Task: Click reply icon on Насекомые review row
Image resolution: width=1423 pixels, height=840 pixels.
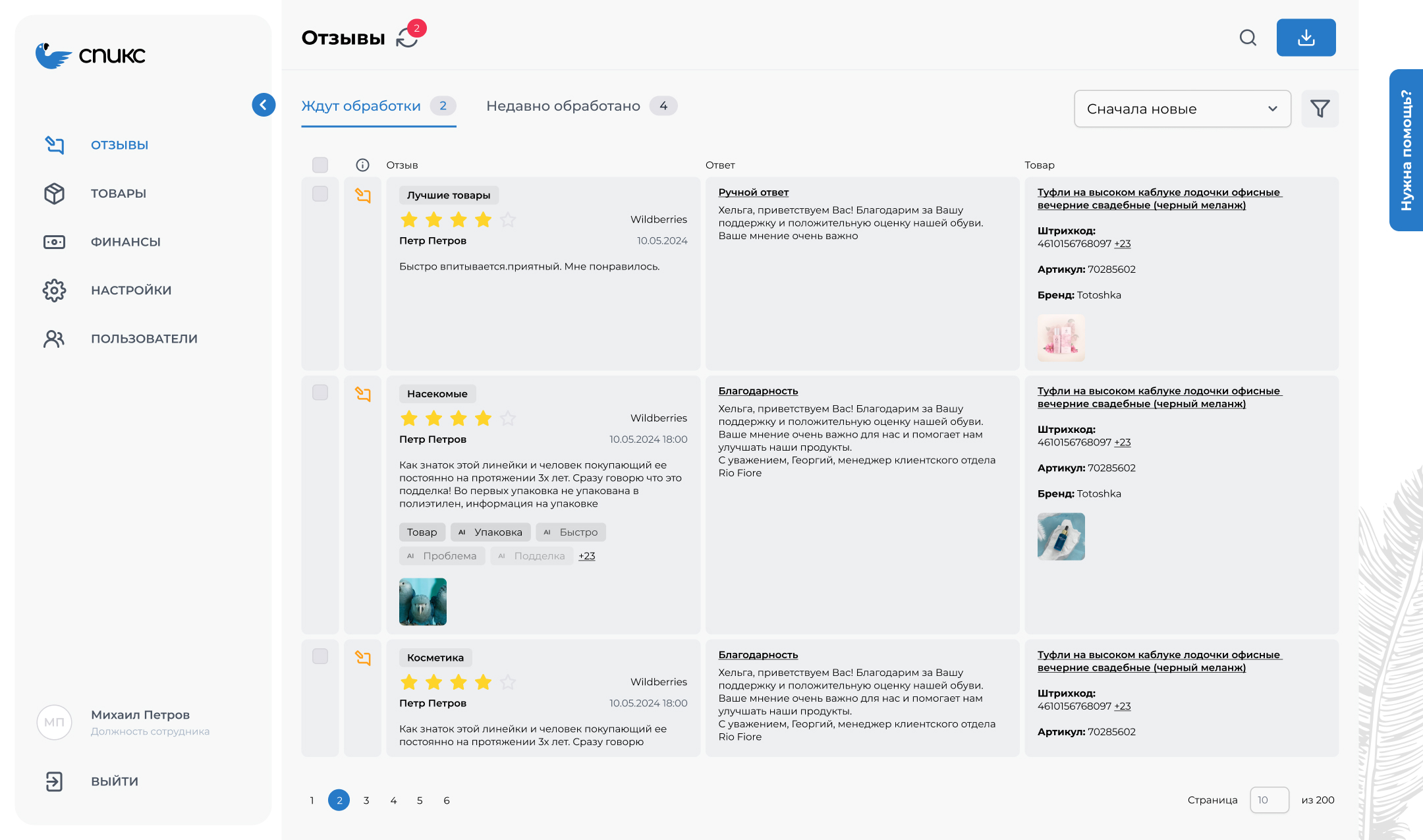Action: [x=362, y=394]
